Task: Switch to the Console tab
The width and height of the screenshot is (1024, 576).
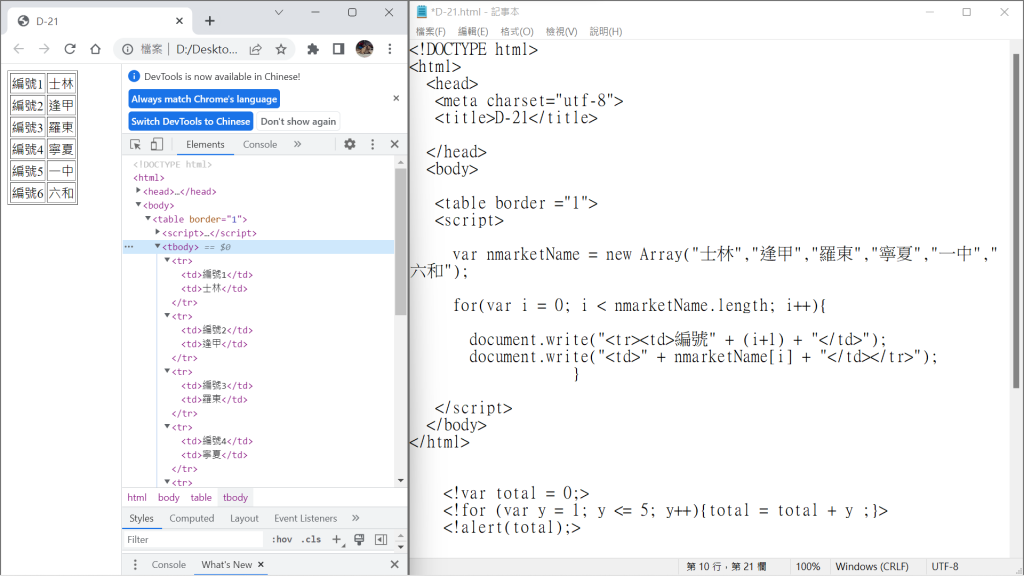Action: point(260,144)
